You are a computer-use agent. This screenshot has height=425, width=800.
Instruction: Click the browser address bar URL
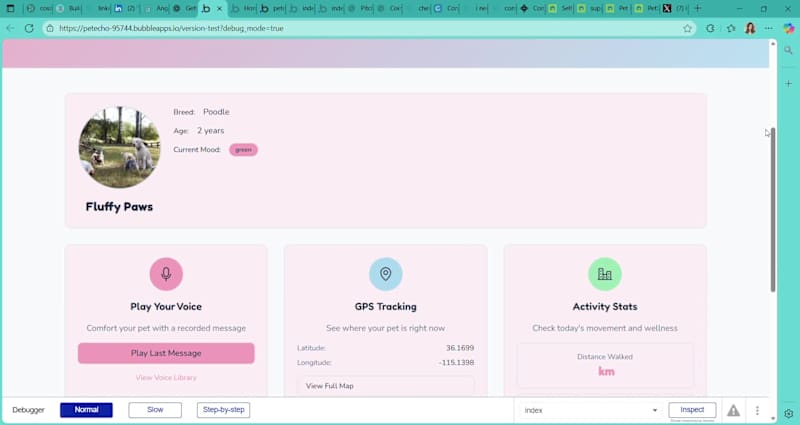171,29
